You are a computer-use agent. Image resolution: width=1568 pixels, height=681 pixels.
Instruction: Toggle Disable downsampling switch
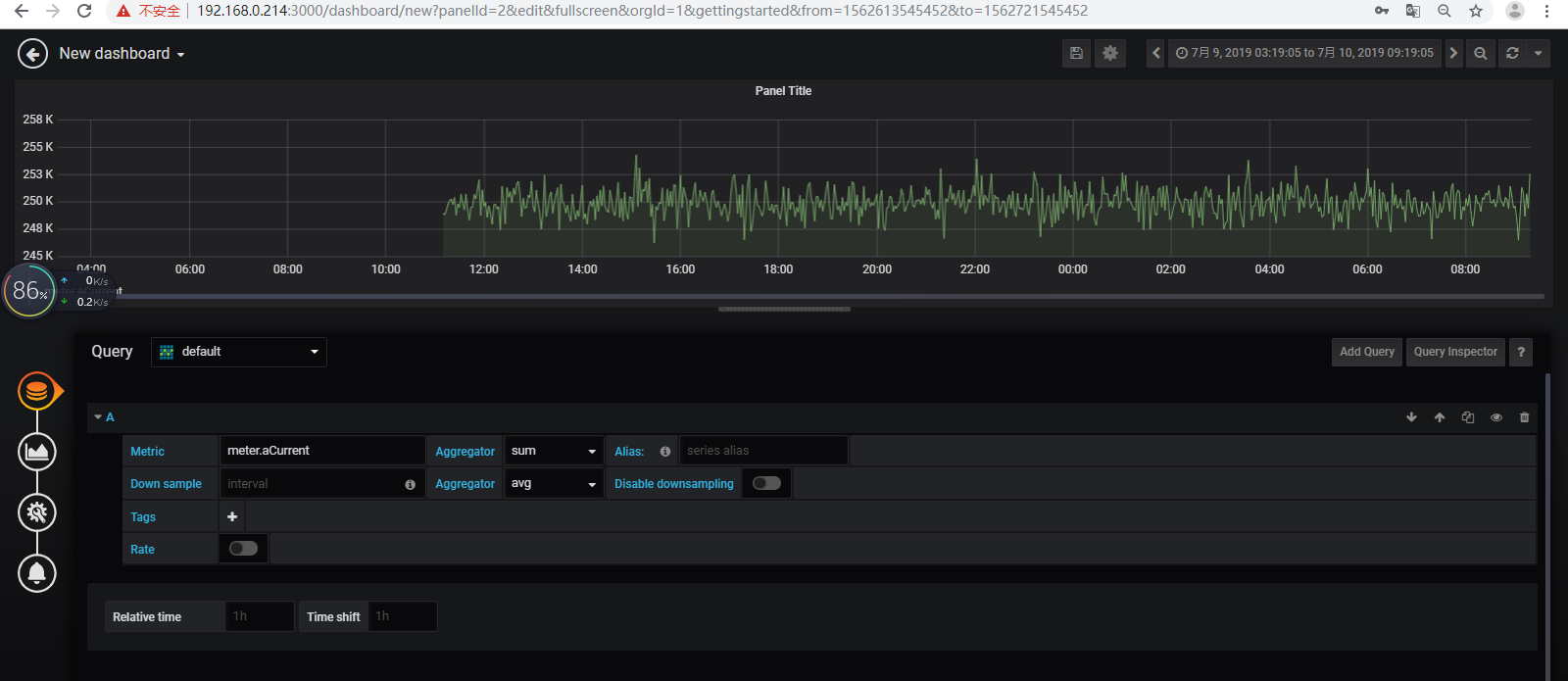pyautogui.click(x=766, y=483)
